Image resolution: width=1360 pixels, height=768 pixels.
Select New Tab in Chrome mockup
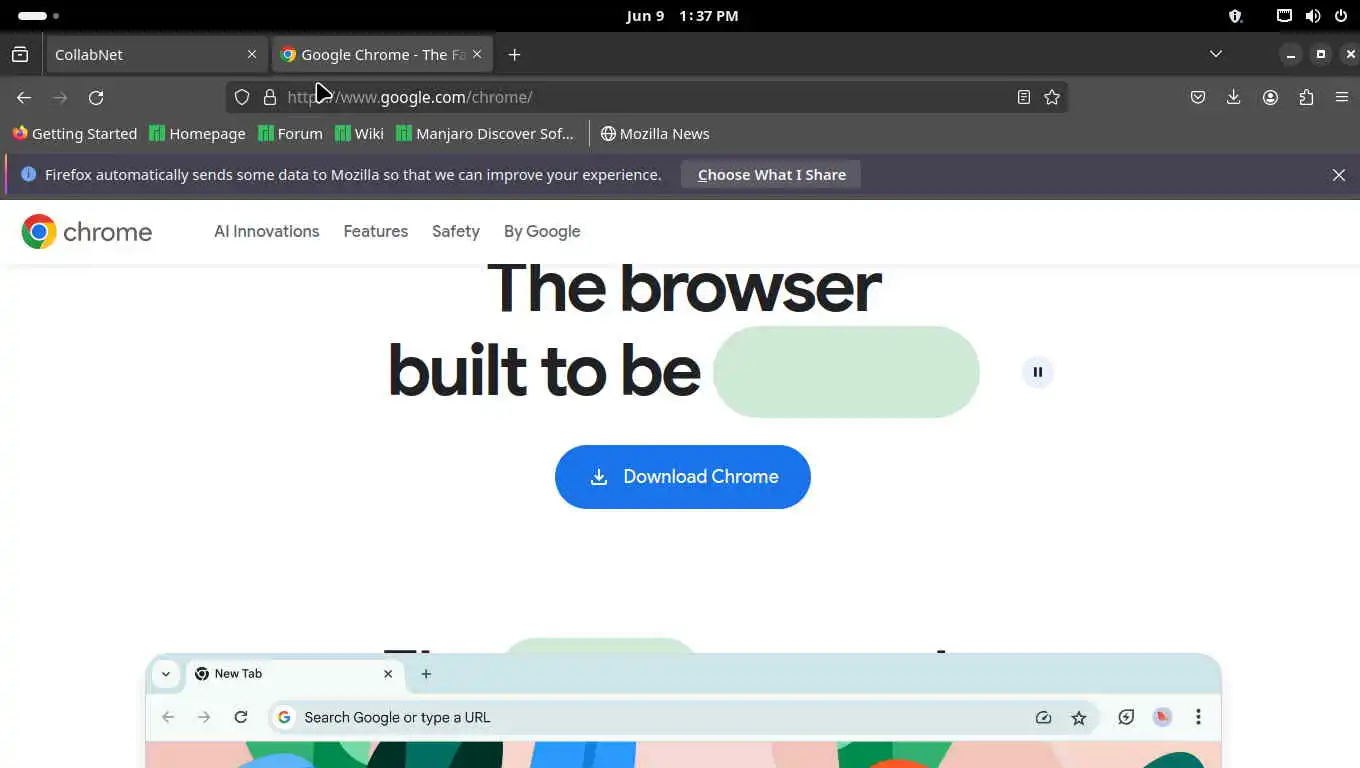coord(295,674)
